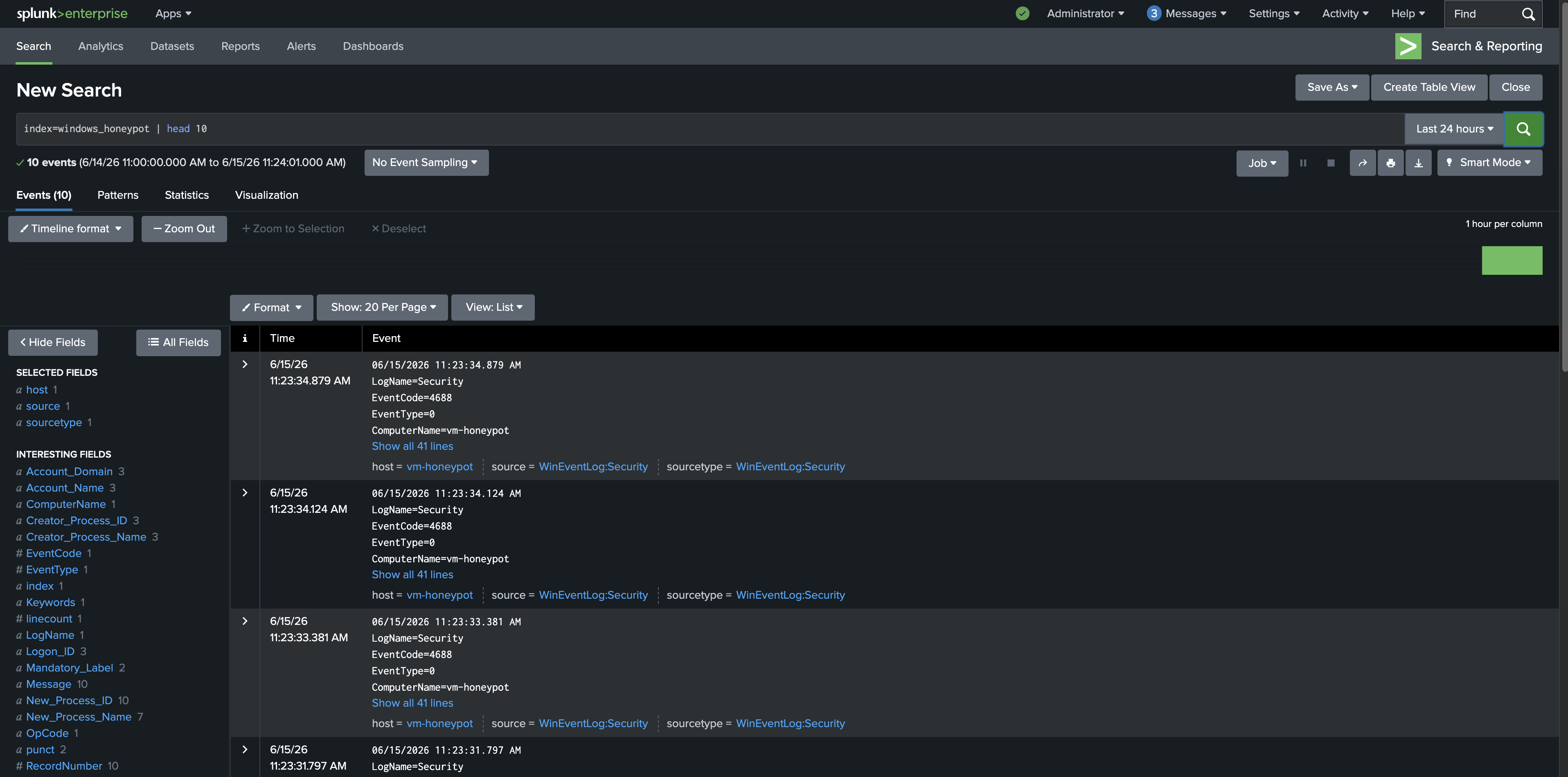Click the info column header icon
The height and width of the screenshot is (777, 1568).
(245, 338)
